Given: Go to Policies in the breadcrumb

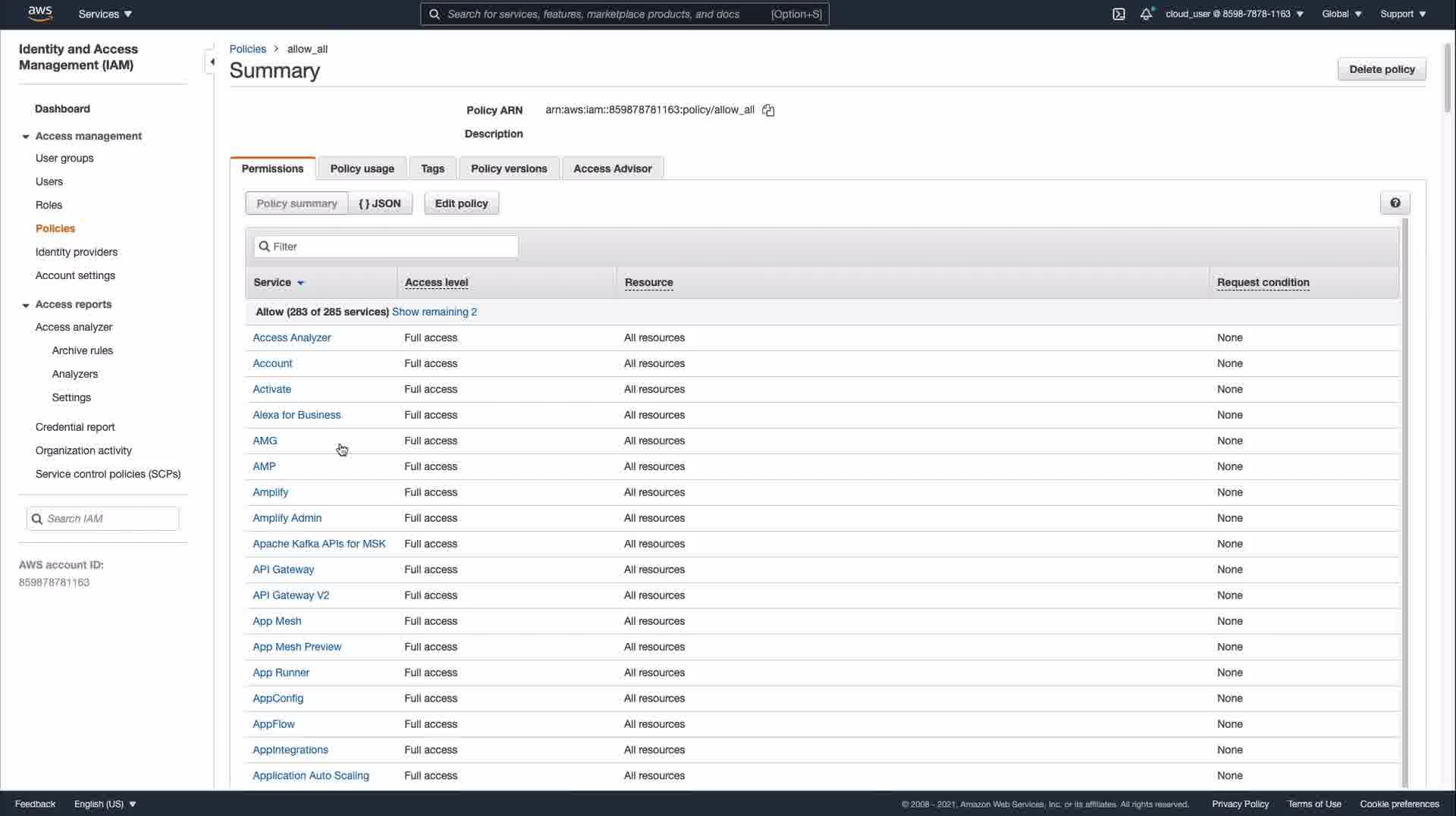Looking at the screenshot, I should pos(248,49).
